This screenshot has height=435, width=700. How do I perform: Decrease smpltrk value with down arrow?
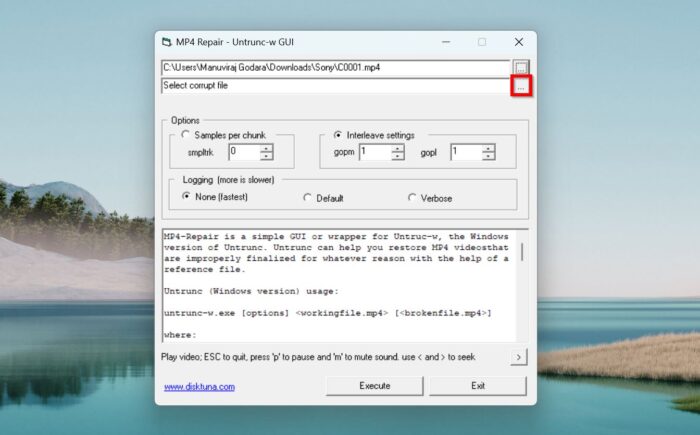267,156
